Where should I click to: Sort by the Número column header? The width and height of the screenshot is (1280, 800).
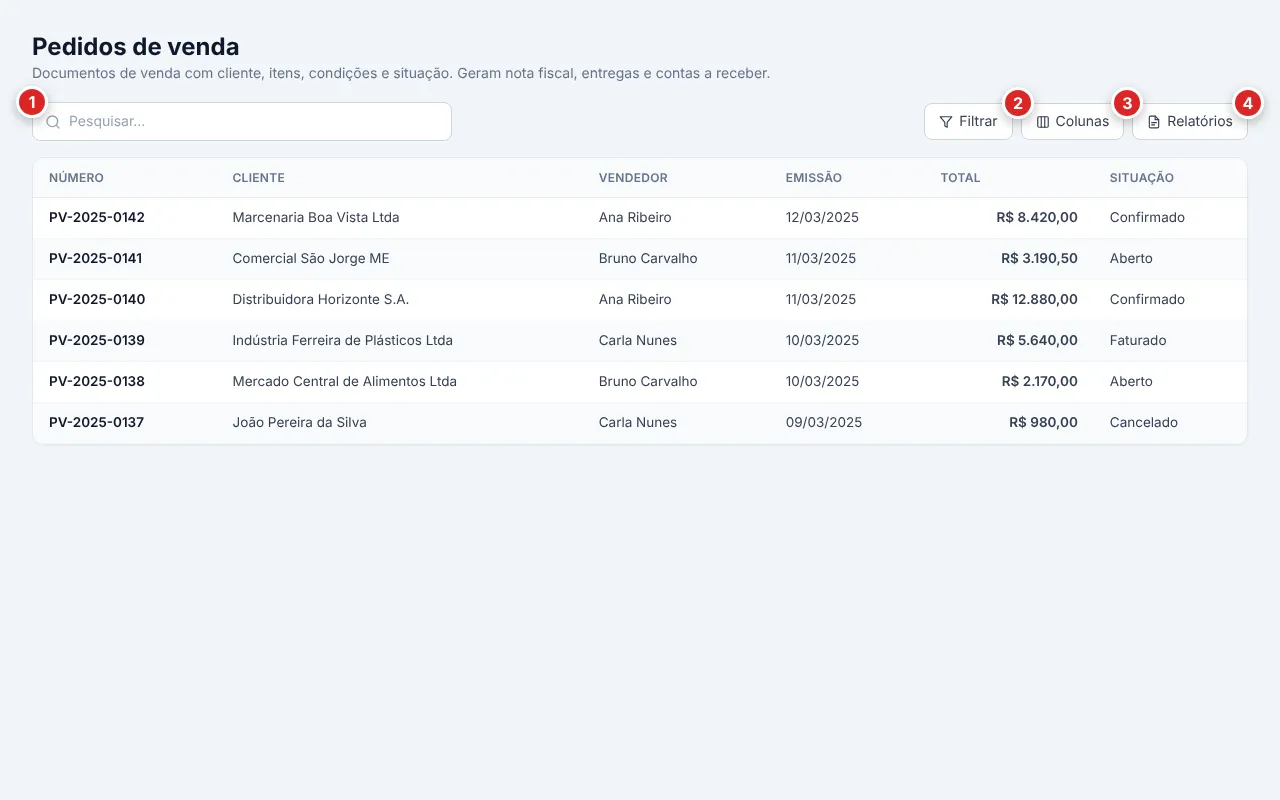pyautogui.click(x=76, y=178)
